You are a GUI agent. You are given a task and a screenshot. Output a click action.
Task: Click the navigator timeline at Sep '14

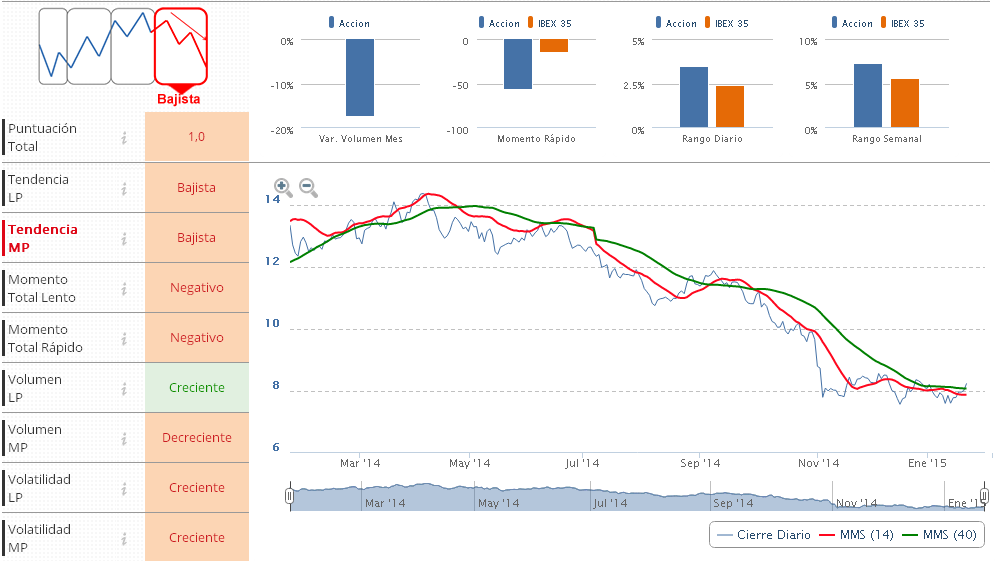tap(733, 503)
